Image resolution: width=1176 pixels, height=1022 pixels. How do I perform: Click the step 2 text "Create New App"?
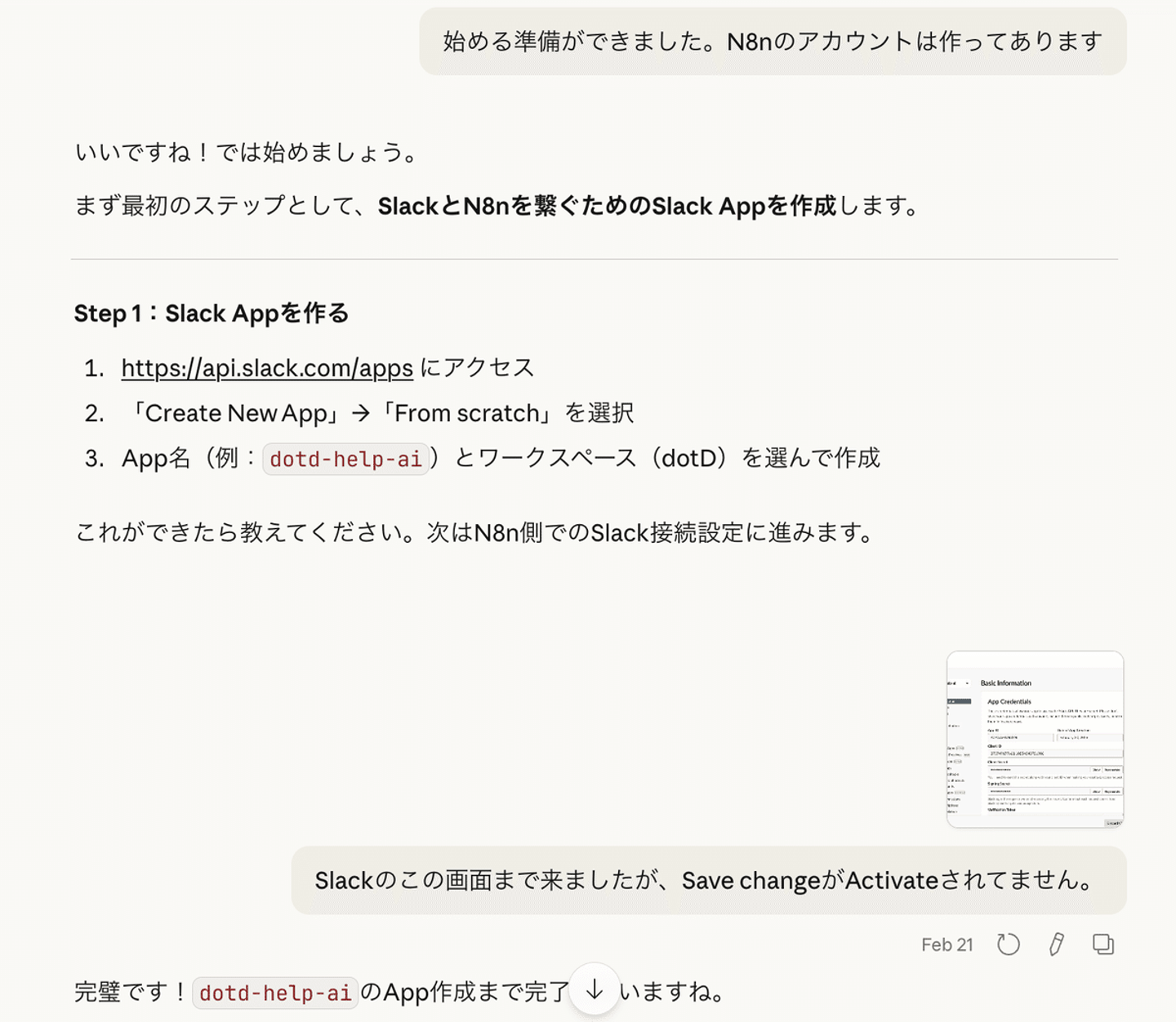pos(236,413)
